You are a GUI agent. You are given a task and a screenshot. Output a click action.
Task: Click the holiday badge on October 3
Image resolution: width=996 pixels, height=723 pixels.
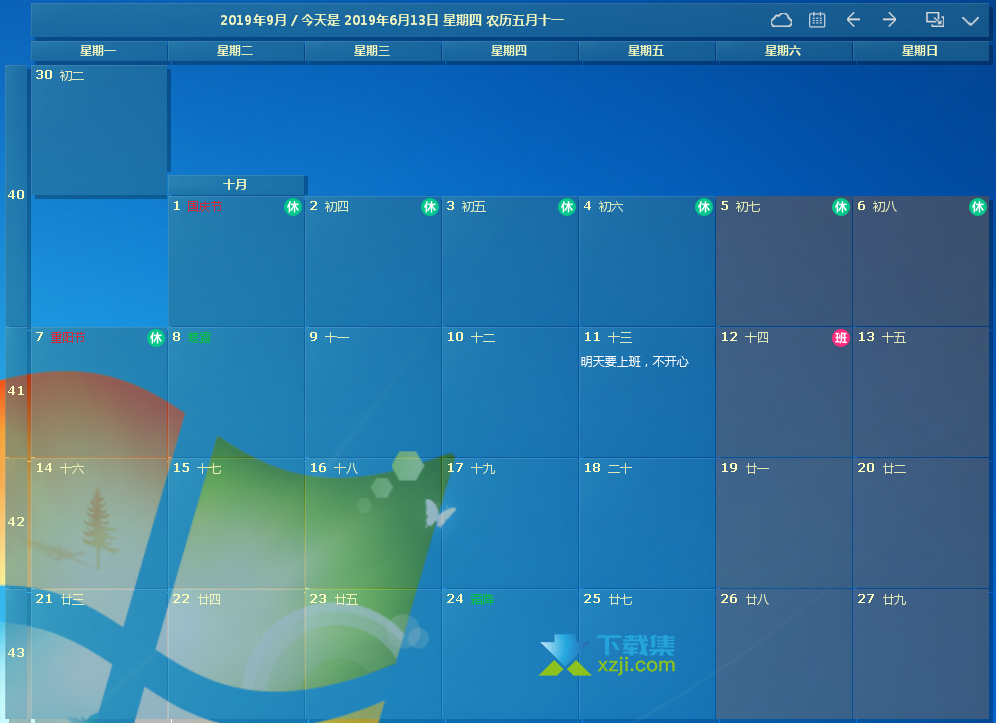point(567,206)
